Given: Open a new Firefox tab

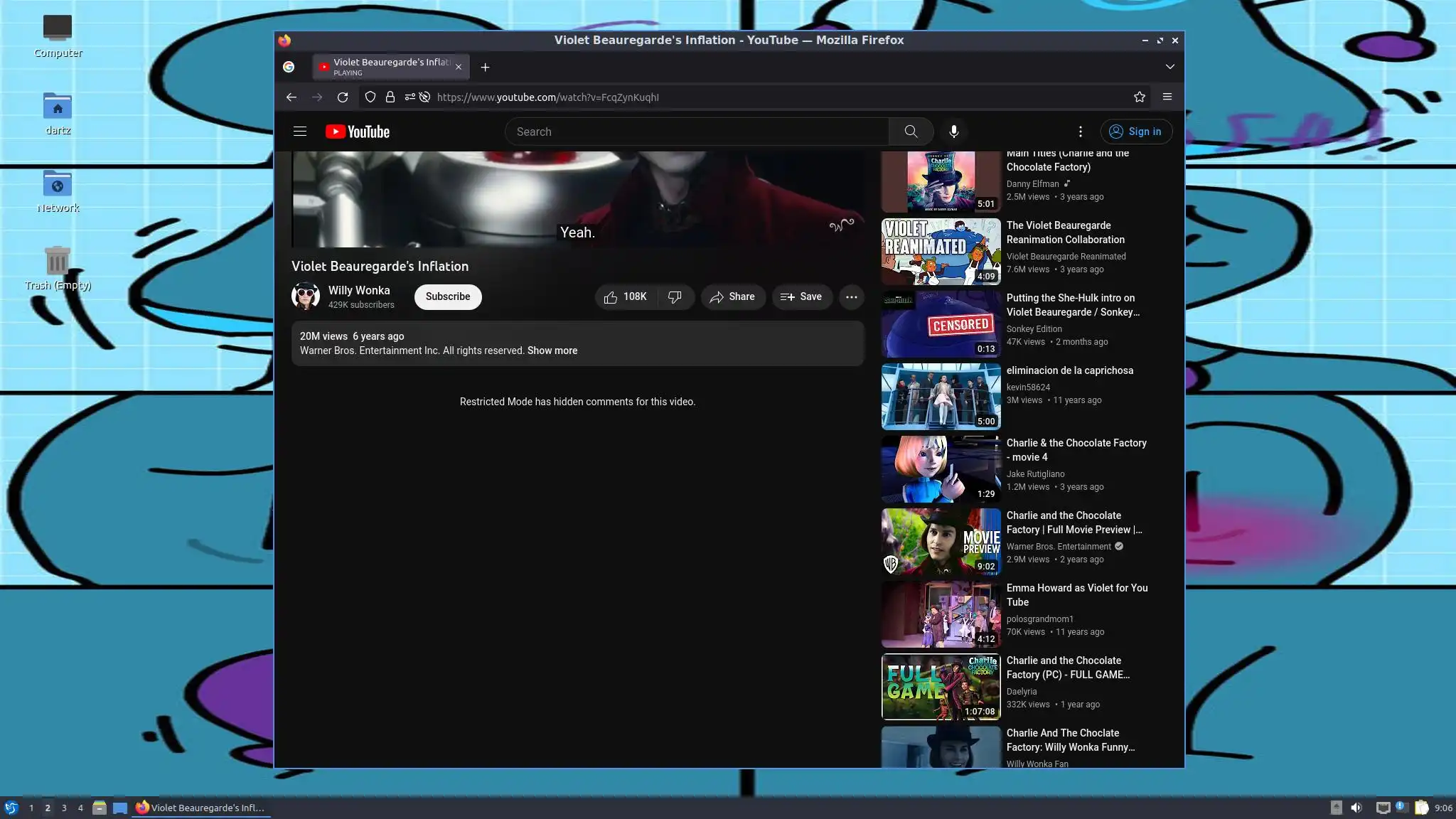Looking at the screenshot, I should tap(485, 67).
